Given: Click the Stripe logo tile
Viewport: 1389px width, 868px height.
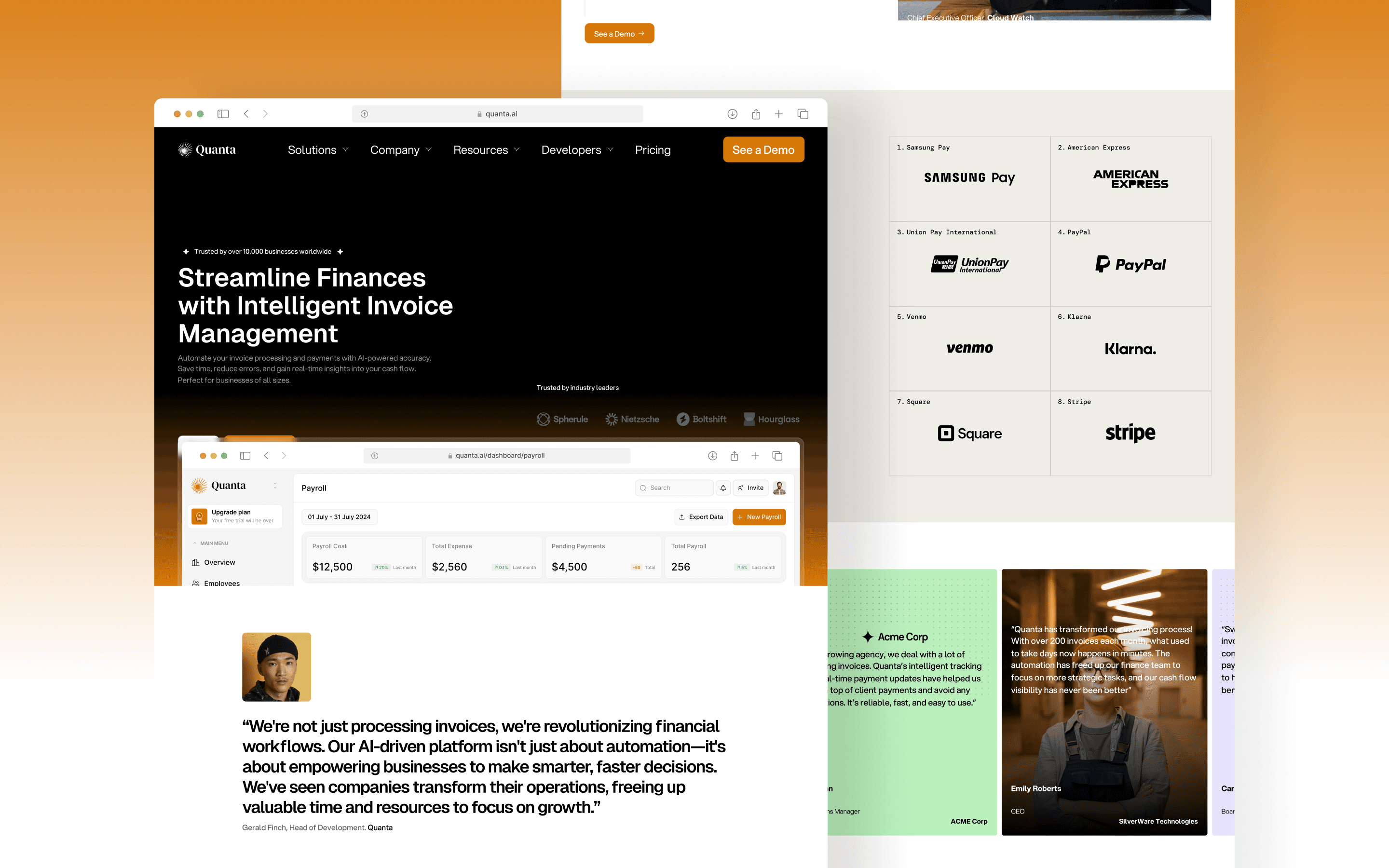Looking at the screenshot, I should pyautogui.click(x=1130, y=434).
